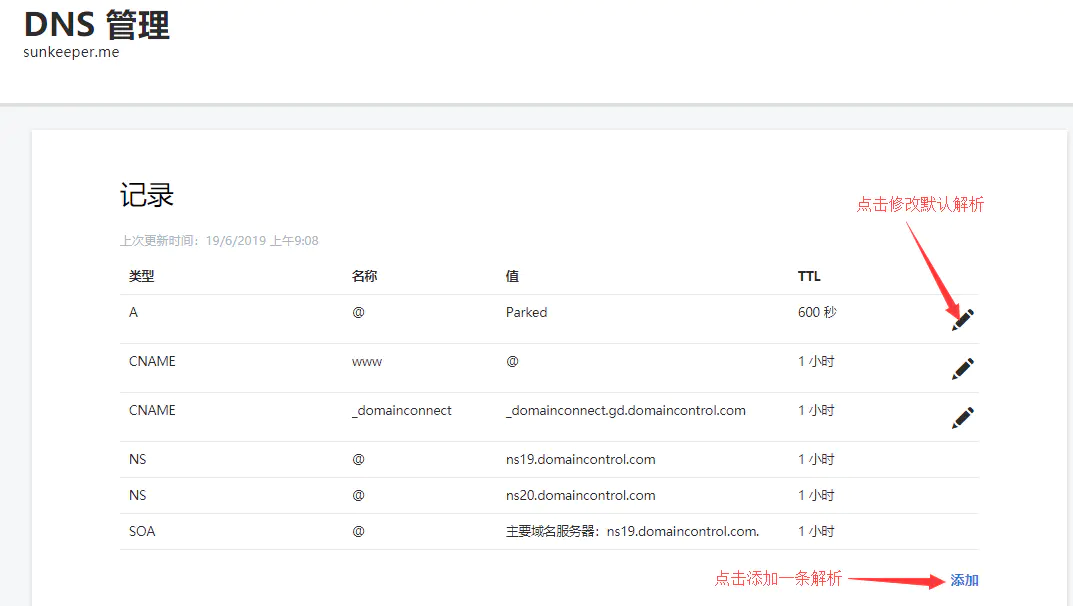
Task: Click the www name cell
Action: (367, 362)
